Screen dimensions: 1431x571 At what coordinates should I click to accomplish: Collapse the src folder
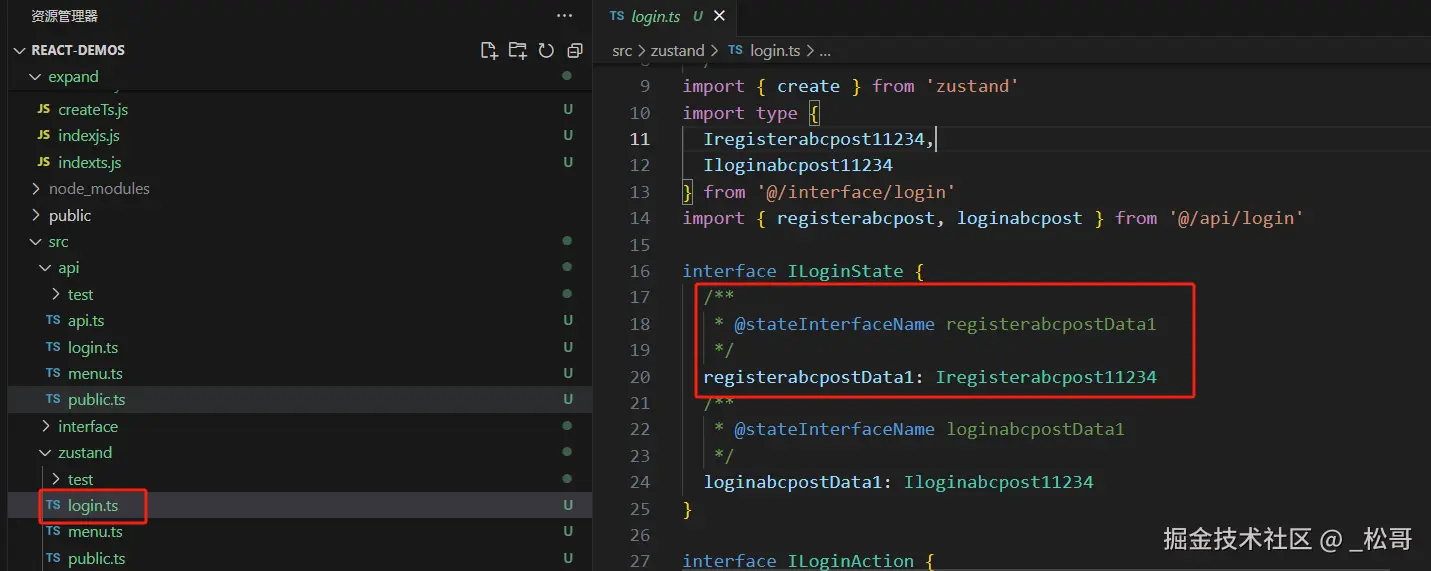pyautogui.click(x=58, y=241)
